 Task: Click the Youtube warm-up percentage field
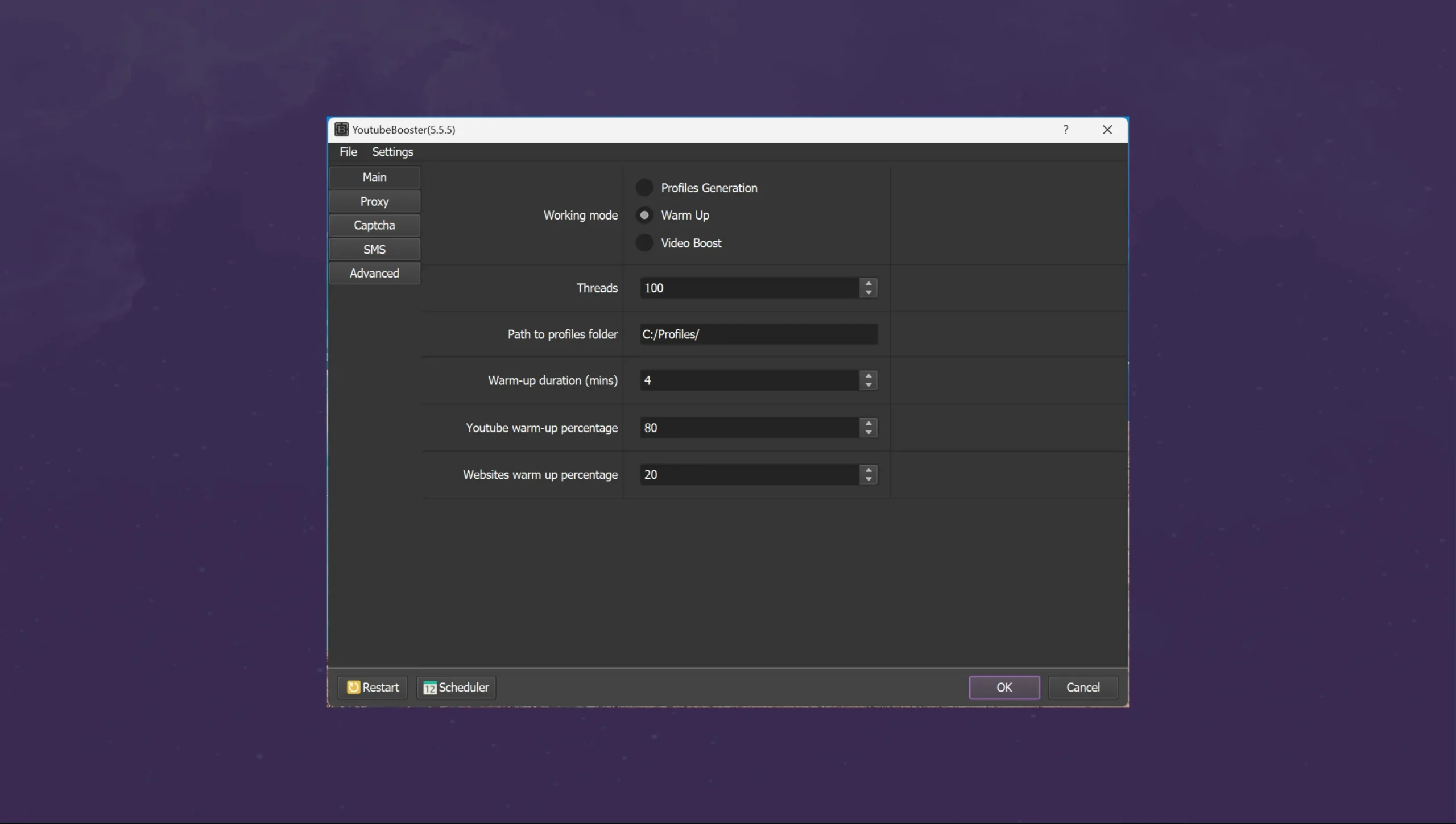[749, 428]
